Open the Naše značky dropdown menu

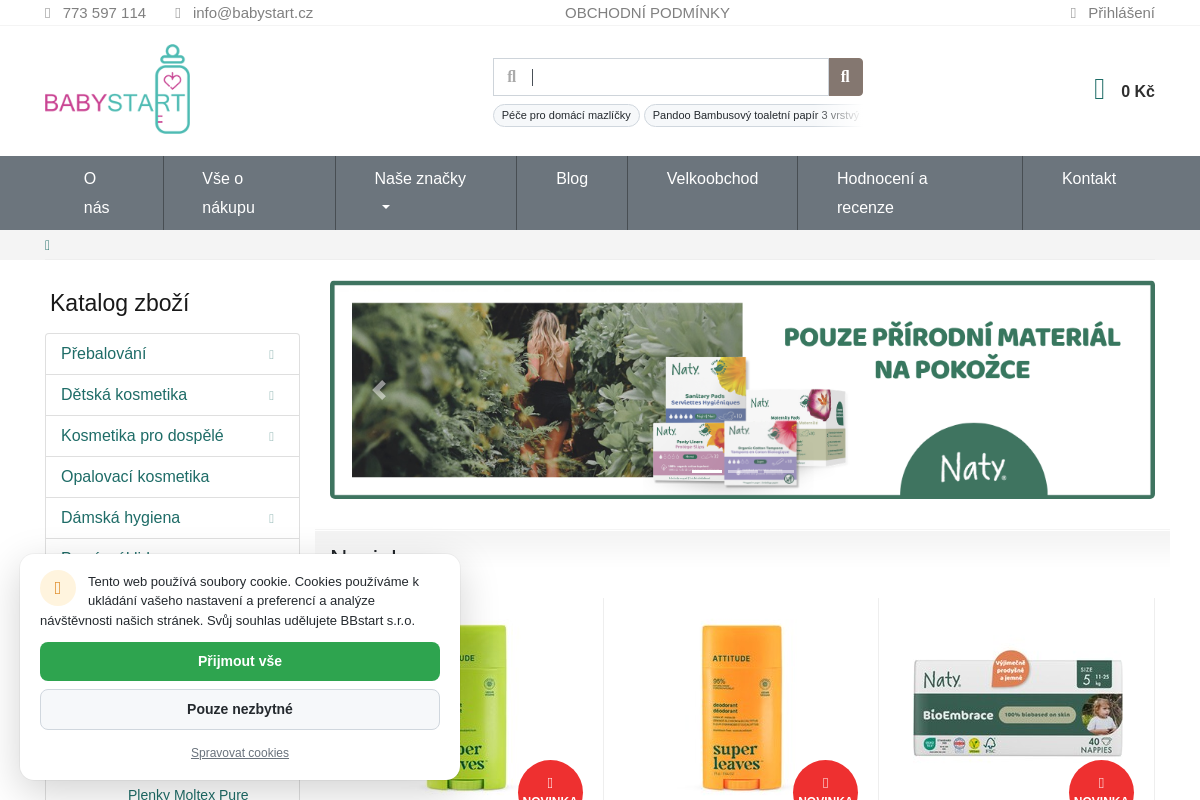coord(426,193)
